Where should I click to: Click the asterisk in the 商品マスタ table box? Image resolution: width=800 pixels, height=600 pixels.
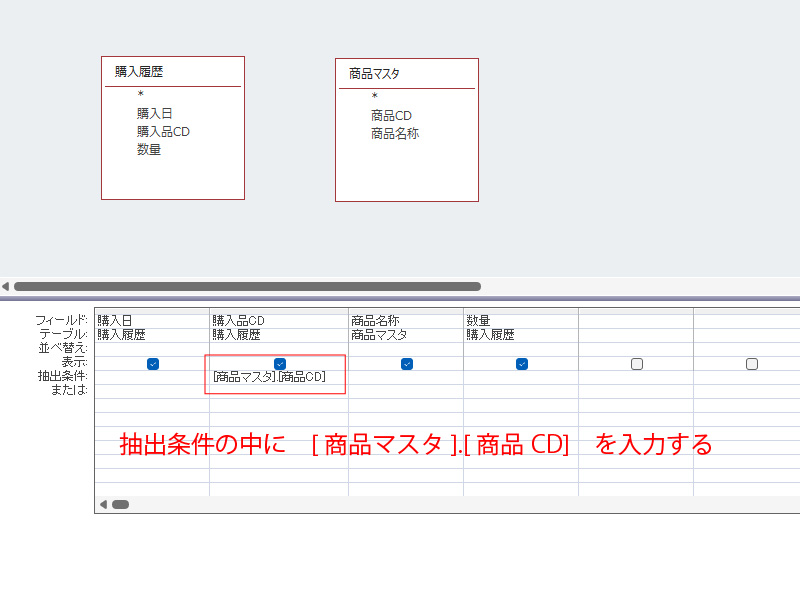click(x=374, y=97)
